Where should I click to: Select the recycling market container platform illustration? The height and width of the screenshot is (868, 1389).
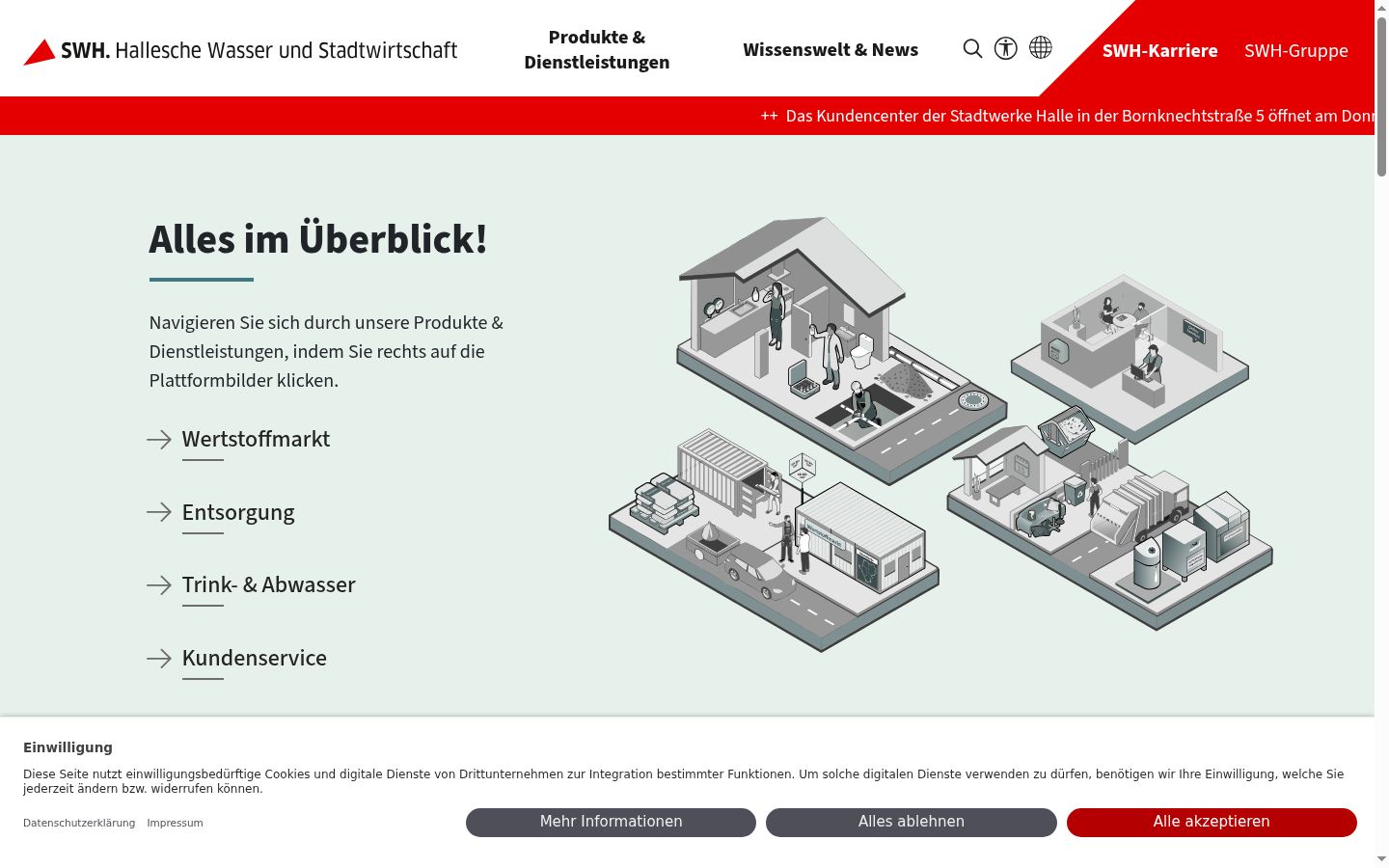click(774, 540)
